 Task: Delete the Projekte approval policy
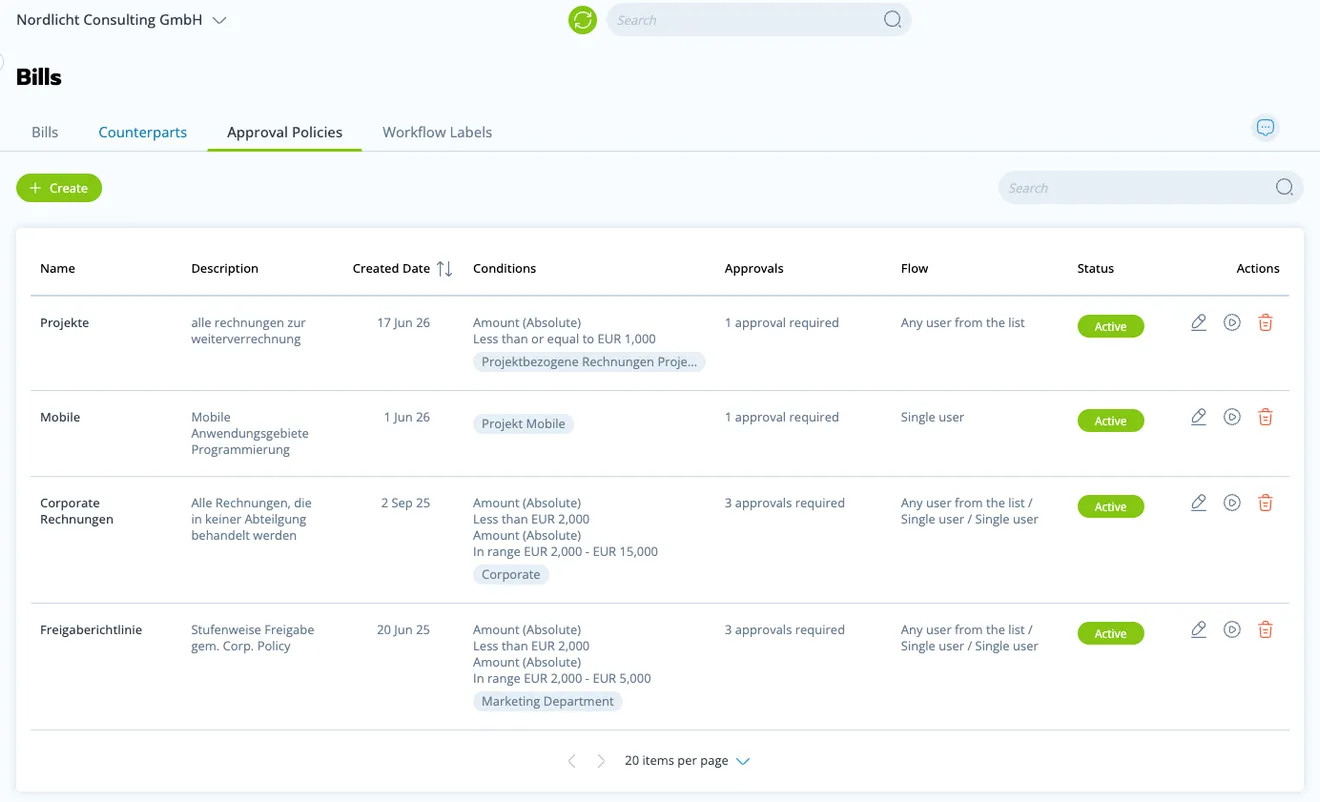click(x=1265, y=322)
